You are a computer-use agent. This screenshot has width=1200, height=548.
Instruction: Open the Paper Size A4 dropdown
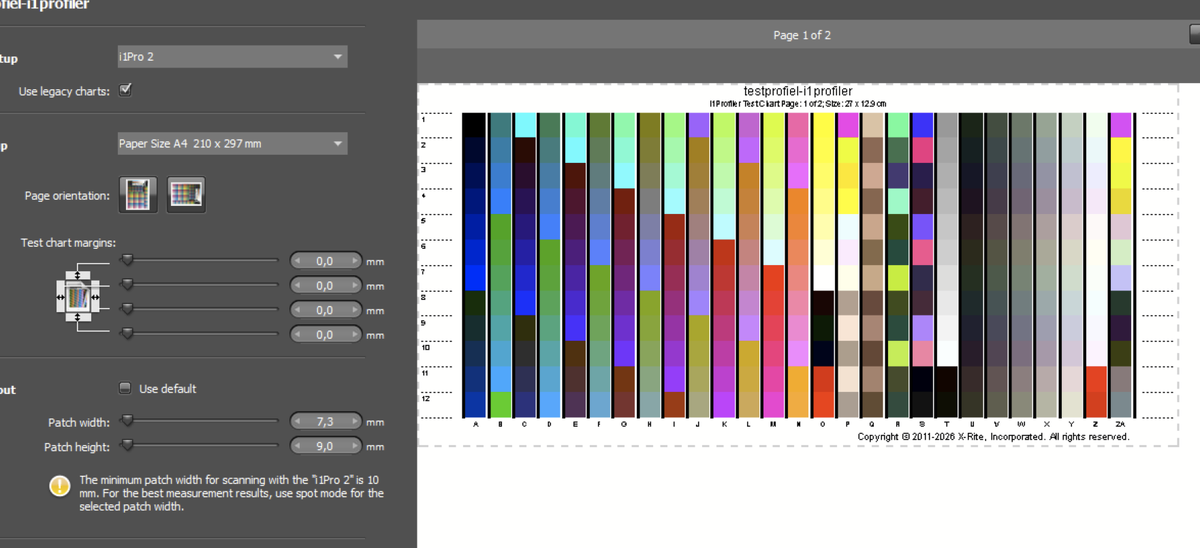coord(231,144)
